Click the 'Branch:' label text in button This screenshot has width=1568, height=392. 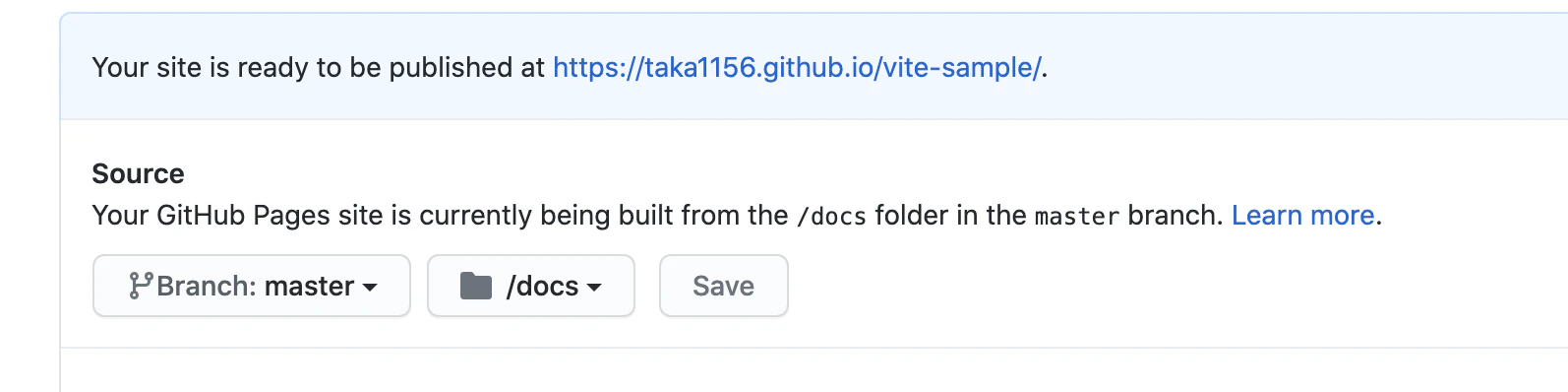(x=207, y=286)
